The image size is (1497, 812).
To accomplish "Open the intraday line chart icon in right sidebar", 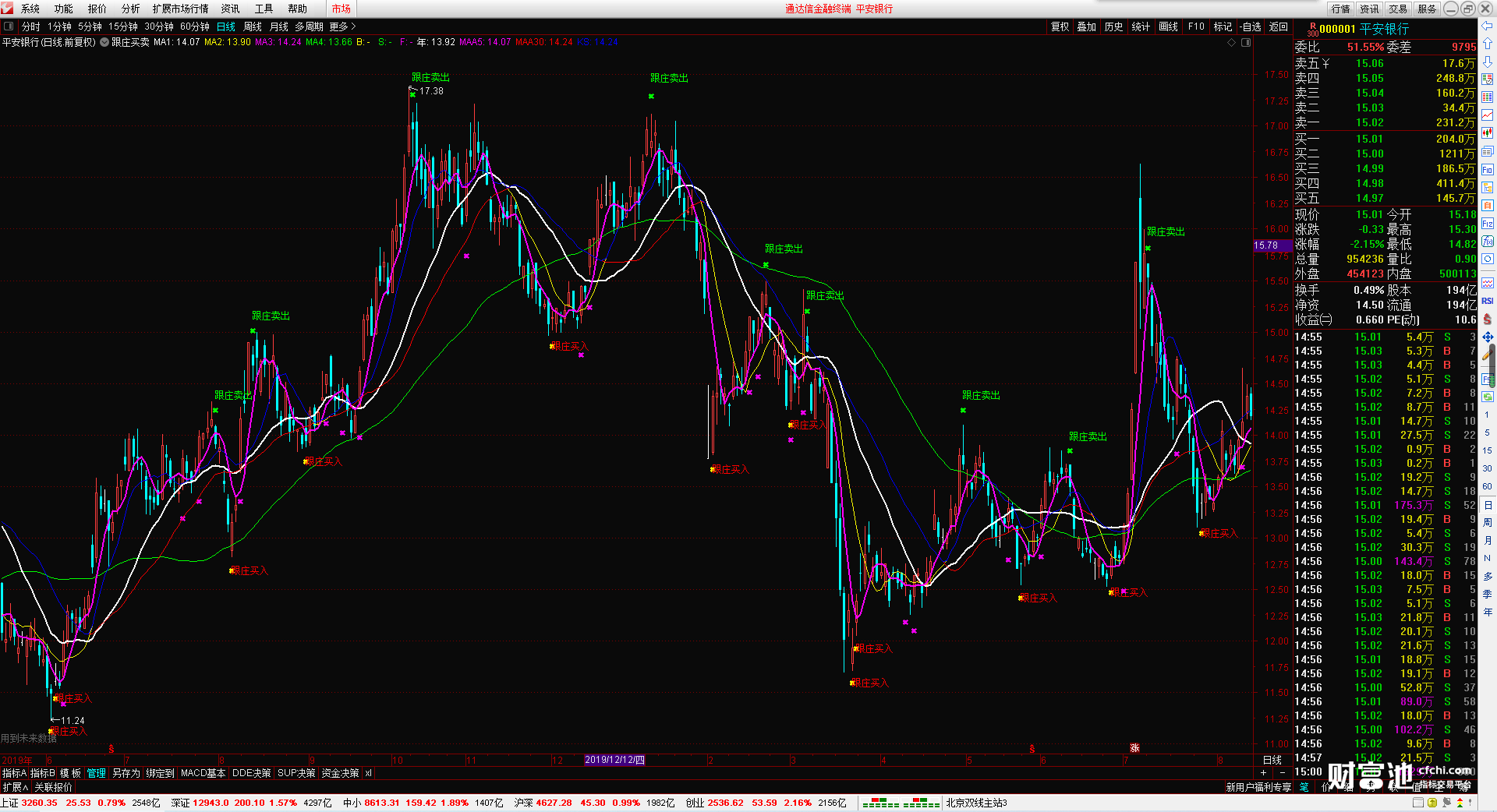I will [1487, 115].
